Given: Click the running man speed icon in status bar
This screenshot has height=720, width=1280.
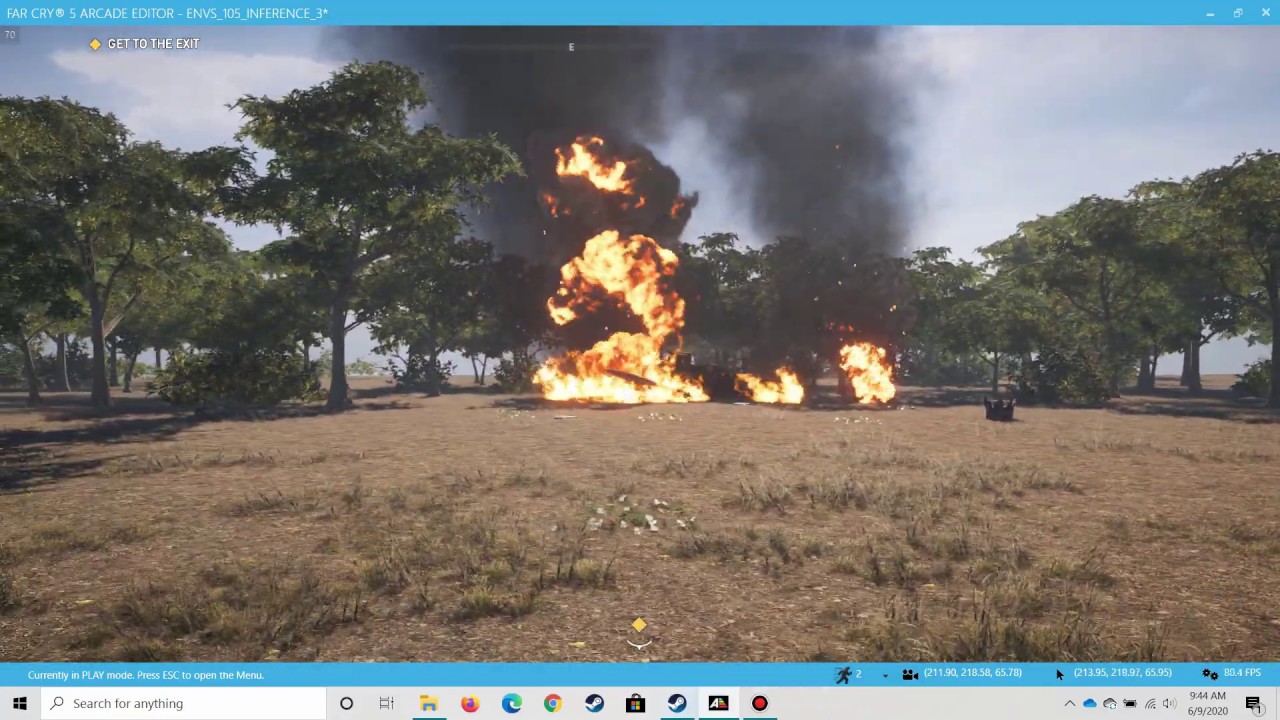Looking at the screenshot, I should tap(843, 675).
